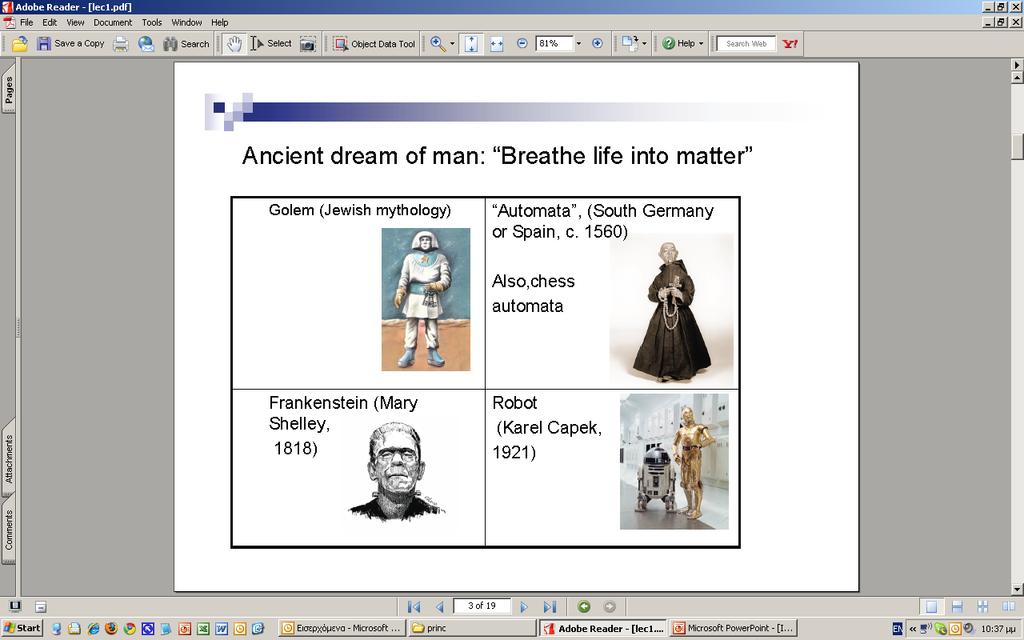The width and height of the screenshot is (1024, 640).
Task: Open the View menu
Action: pos(75,22)
